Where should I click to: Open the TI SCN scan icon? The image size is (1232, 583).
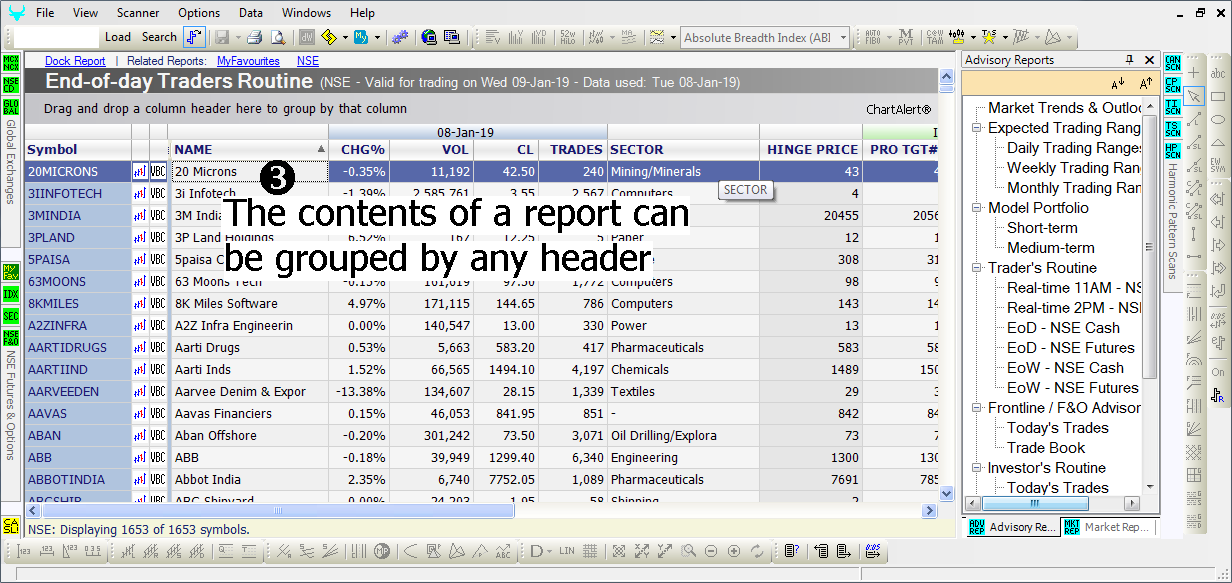[1173, 107]
